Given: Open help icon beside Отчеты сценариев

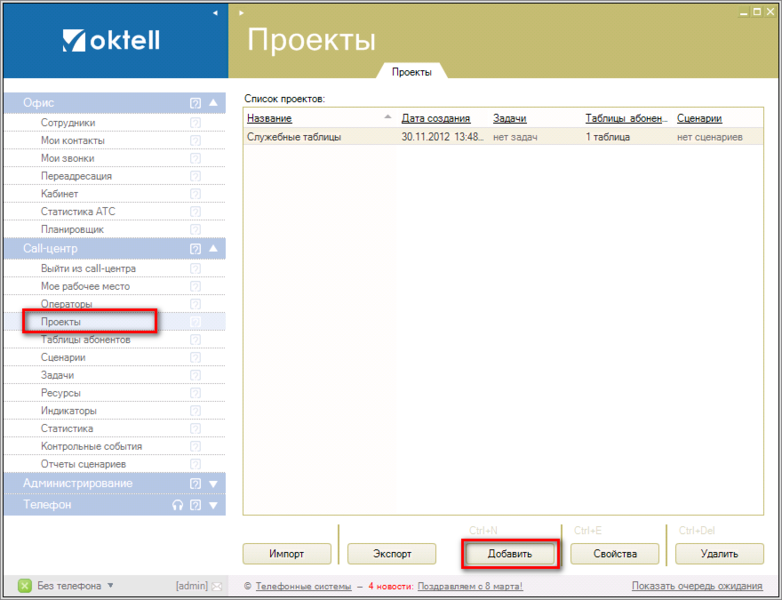Looking at the screenshot, I should [196, 464].
